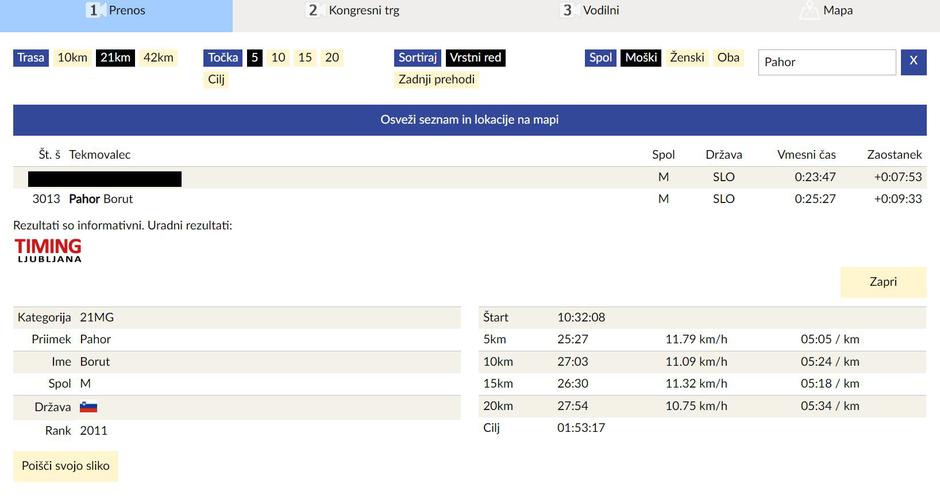The width and height of the screenshot is (940, 498).
Task: Select the Vodilni tab
Action: tap(590, 11)
